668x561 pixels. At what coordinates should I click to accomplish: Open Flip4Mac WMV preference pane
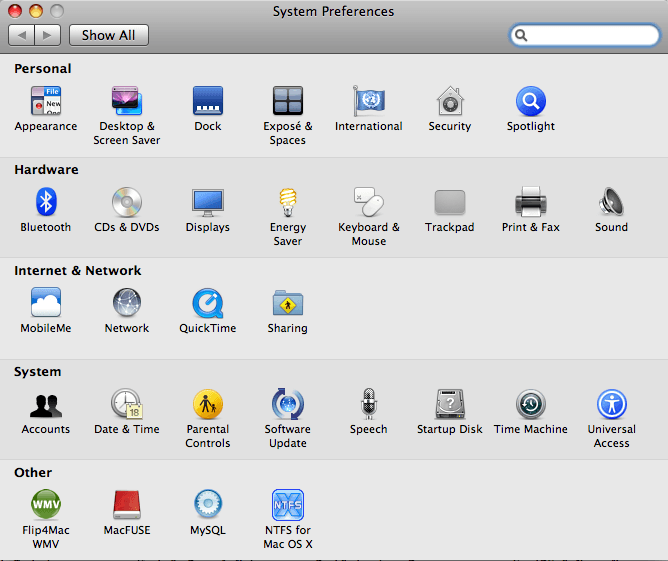(46, 505)
